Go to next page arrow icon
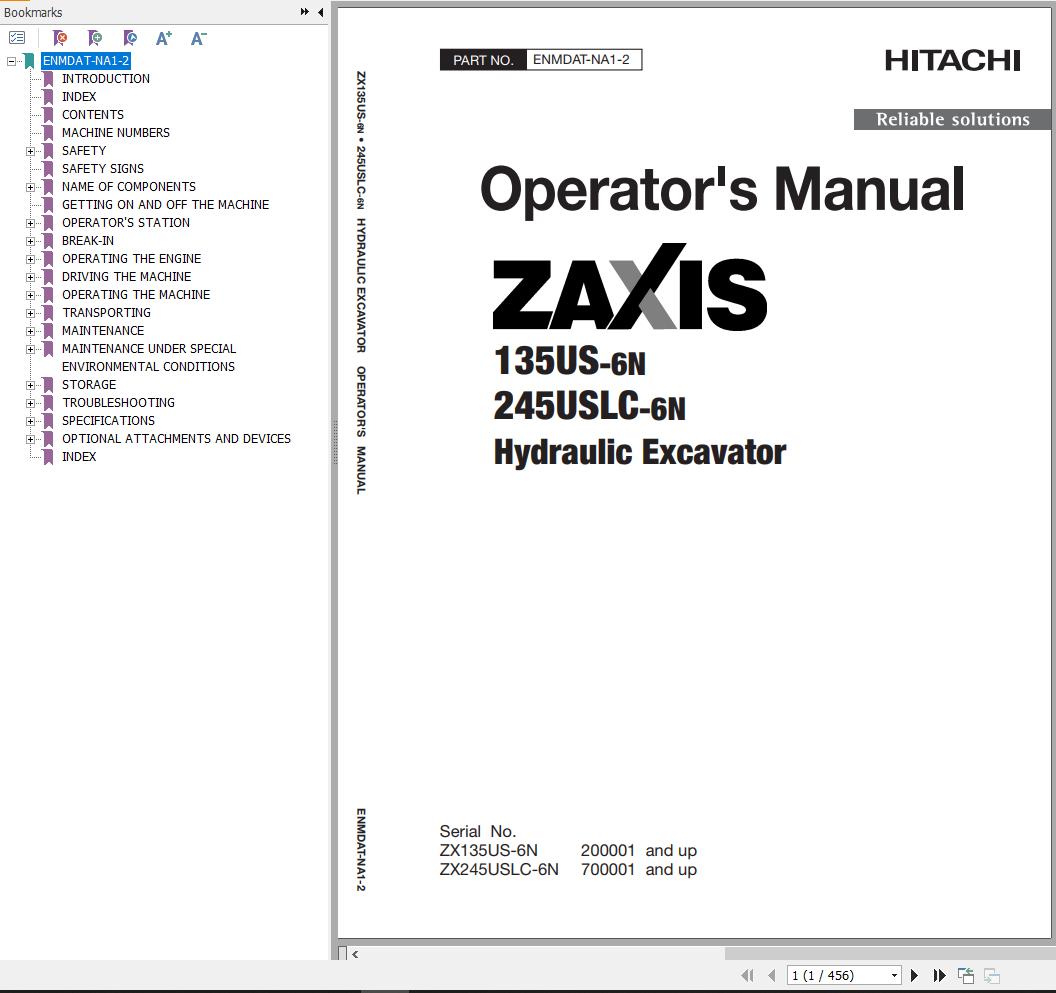1056x993 pixels. coord(914,975)
